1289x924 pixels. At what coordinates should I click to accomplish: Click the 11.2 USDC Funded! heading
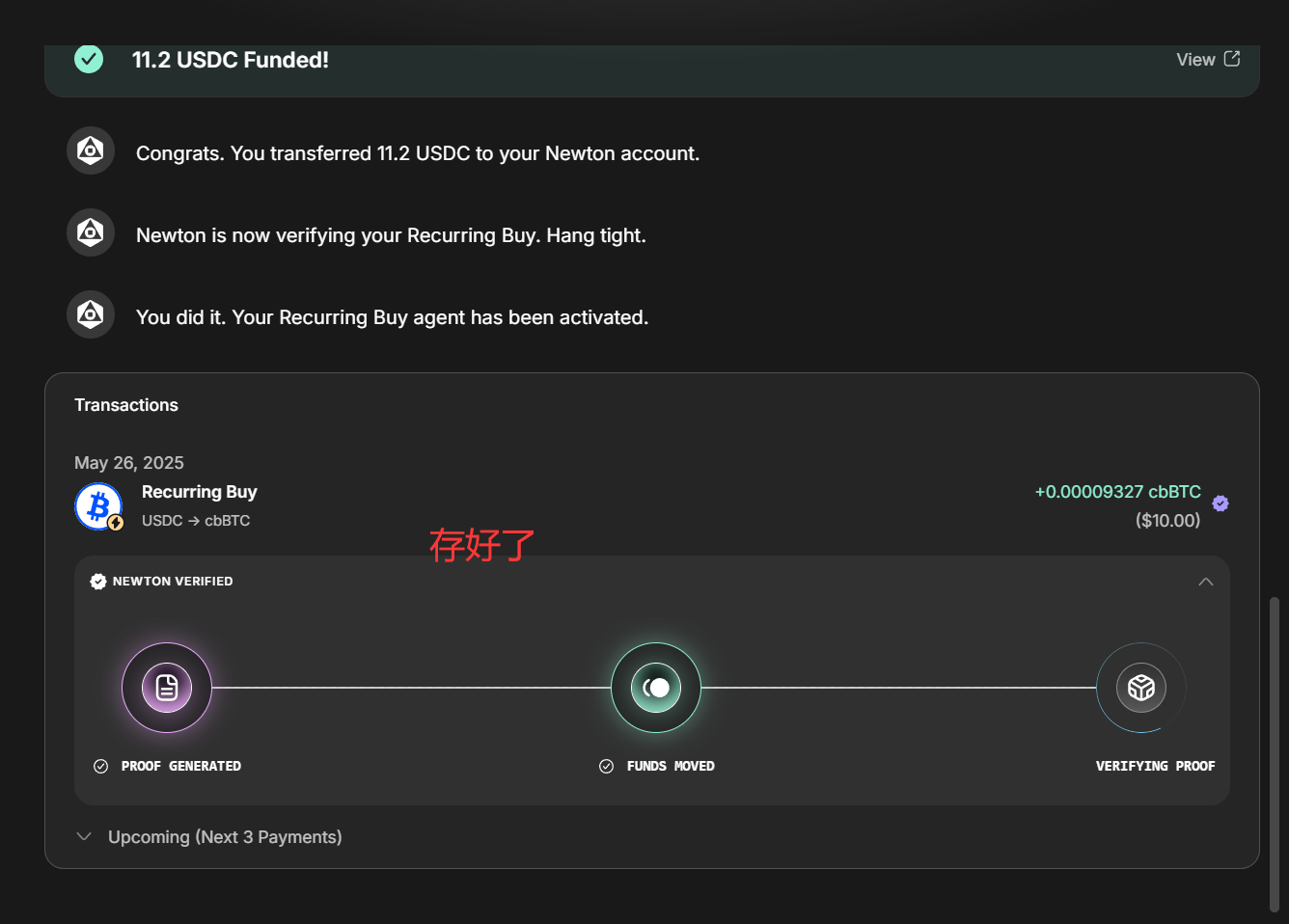[231, 60]
